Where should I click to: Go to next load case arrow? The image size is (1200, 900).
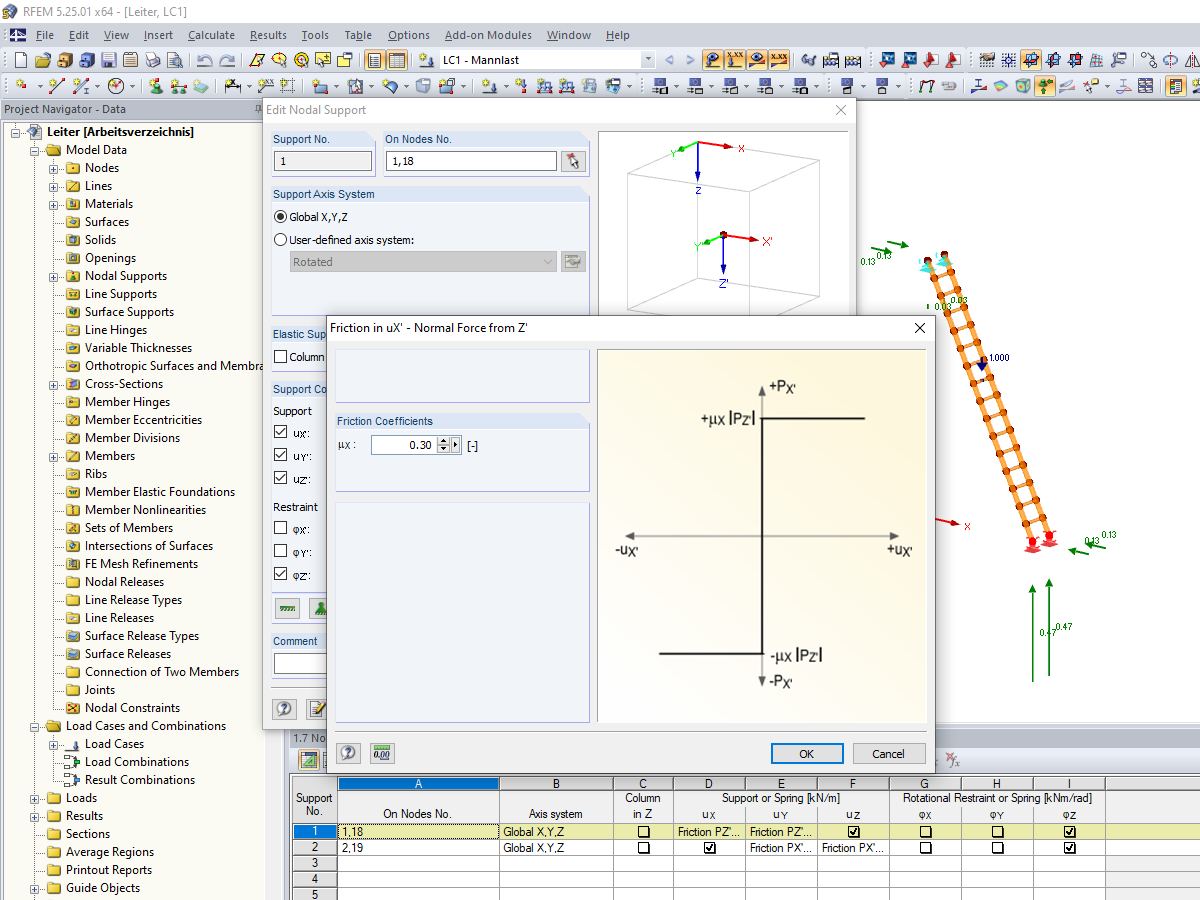point(692,60)
